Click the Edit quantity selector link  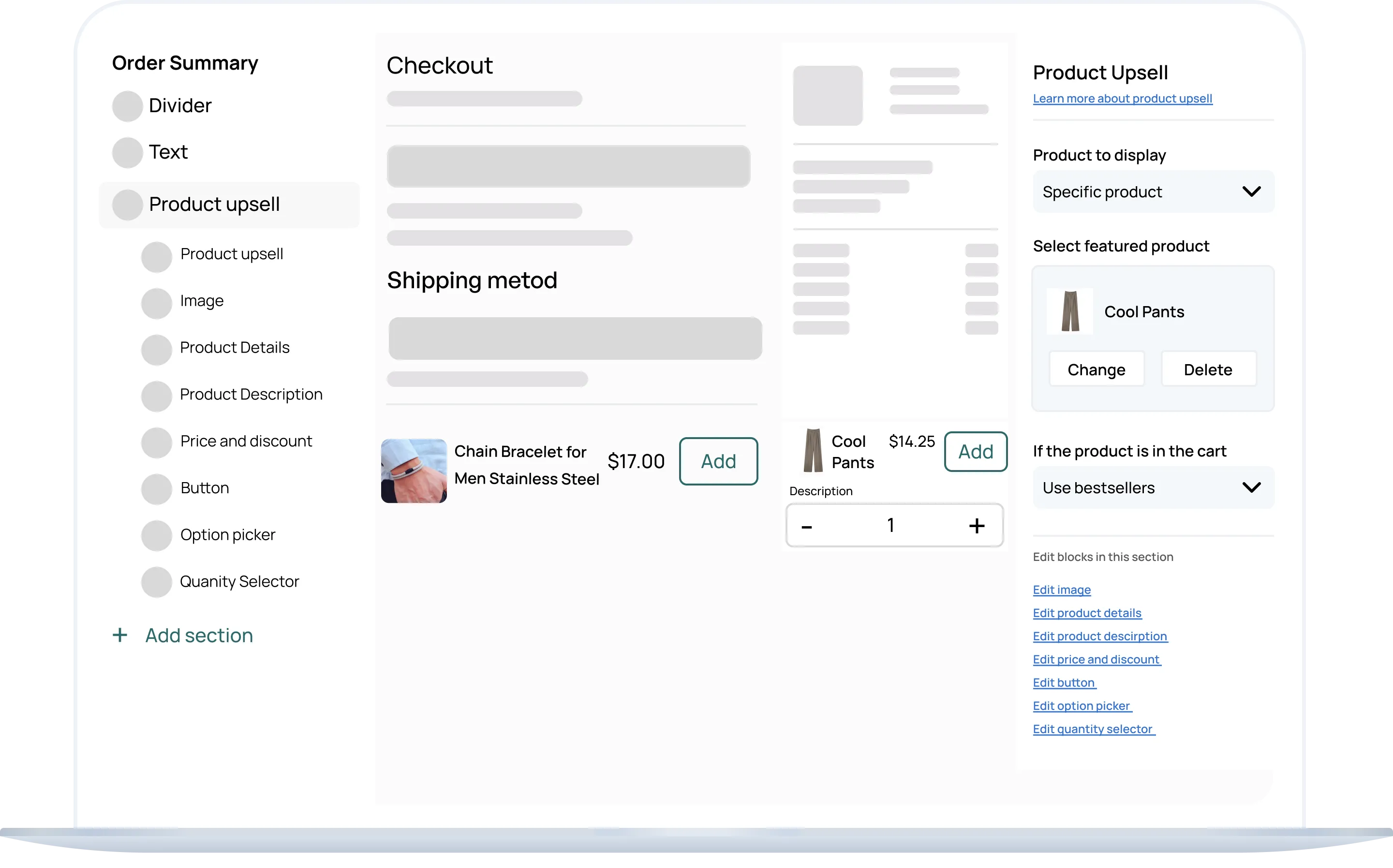1093,729
